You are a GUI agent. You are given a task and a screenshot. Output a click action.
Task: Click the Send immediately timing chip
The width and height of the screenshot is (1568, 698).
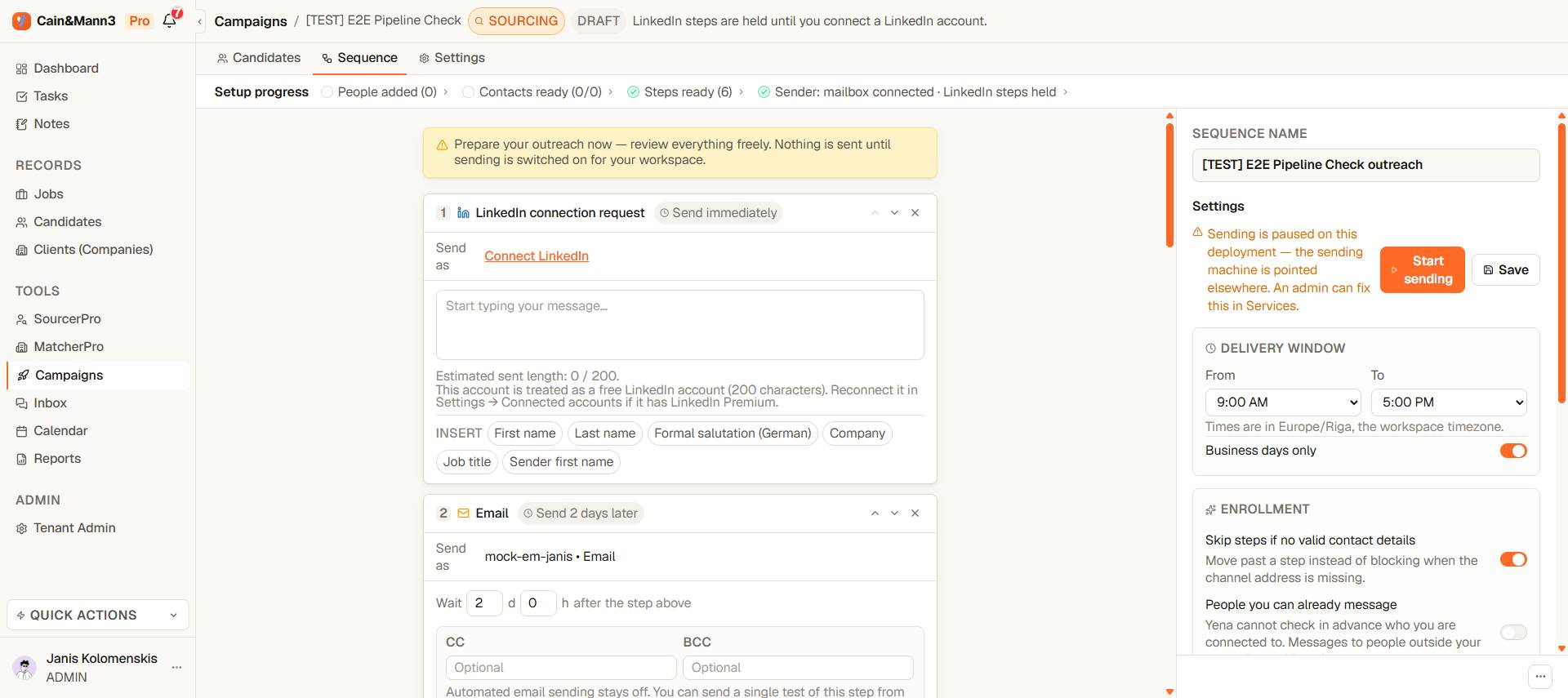(x=719, y=213)
